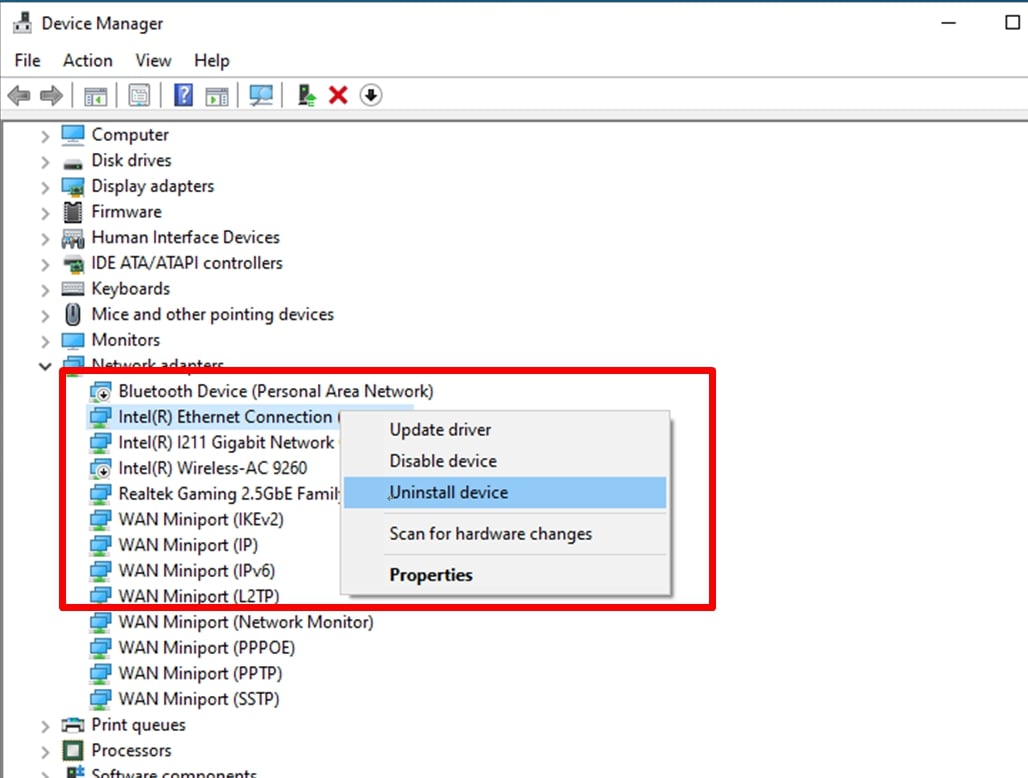Collapse the Network adapters category
The height and width of the screenshot is (778, 1028).
pos(45,366)
